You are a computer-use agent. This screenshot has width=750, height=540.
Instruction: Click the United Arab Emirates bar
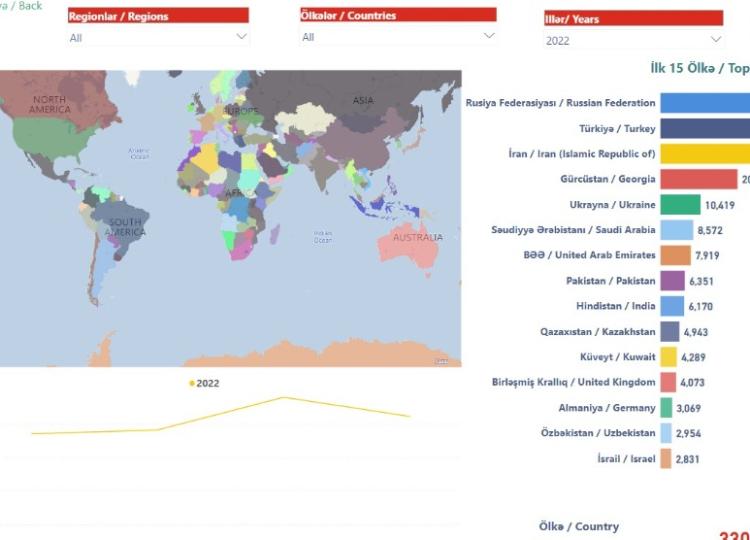point(675,255)
